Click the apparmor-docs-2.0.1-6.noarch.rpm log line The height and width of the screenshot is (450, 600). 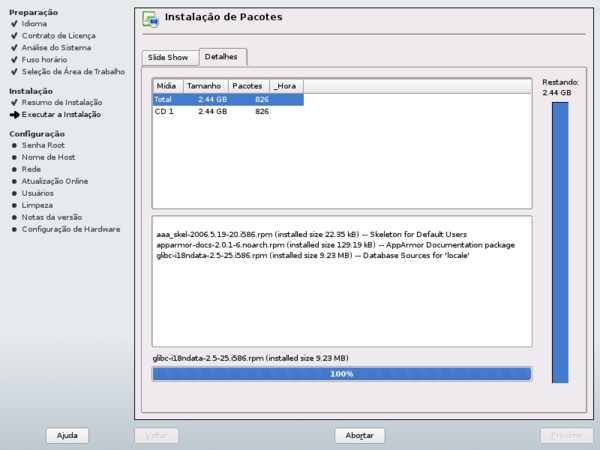click(x=335, y=245)
